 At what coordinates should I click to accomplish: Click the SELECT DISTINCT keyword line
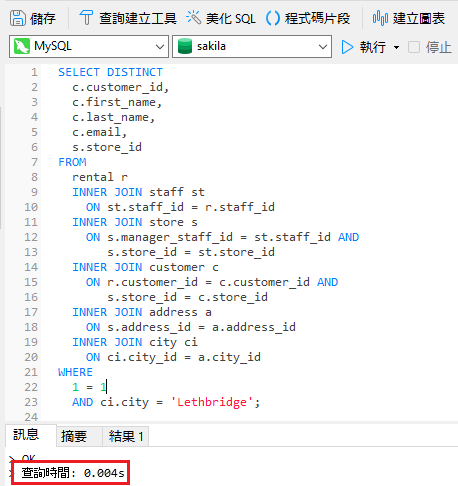110,72
